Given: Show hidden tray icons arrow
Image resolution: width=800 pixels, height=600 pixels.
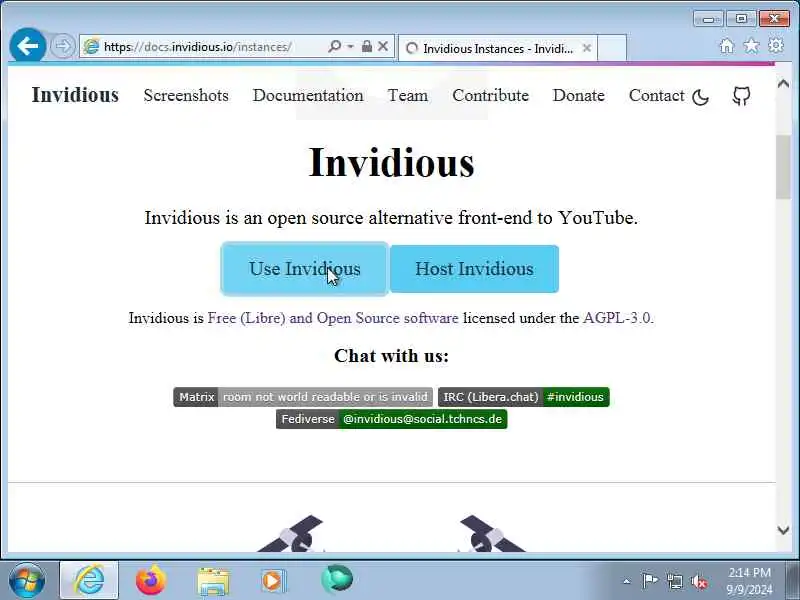Looking at the screenshot, I should pyautogui.click(x=627, y=581).
